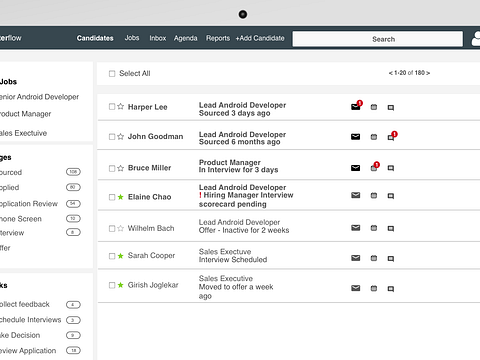The width and height of the screenshot is (480, 360).
Task: Open Girish Joglekar's email icon
Action: [x=355, y=288]
